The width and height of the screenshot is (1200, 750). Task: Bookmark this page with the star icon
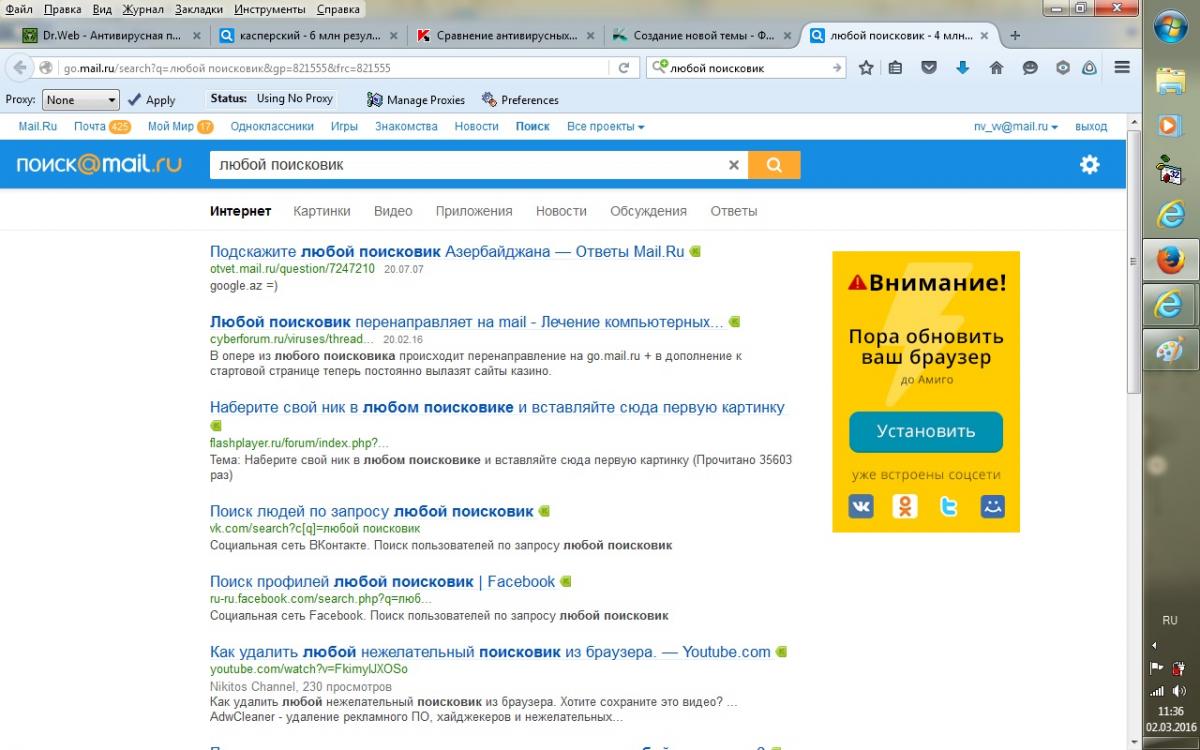pos(866,68)
